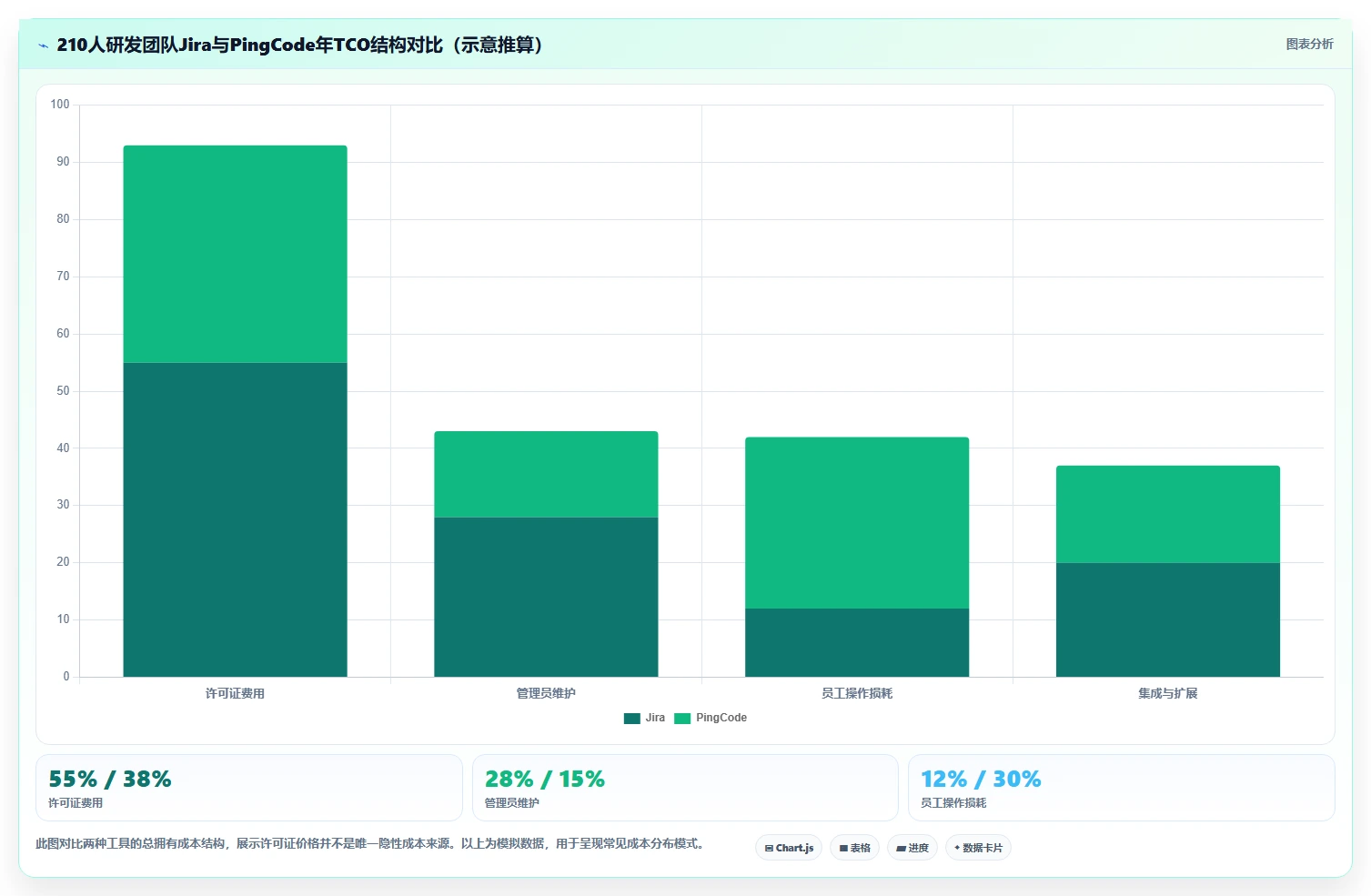1371x896 pixels.
Task: Click the 图表分析 label
Action: pos(1309,44)
